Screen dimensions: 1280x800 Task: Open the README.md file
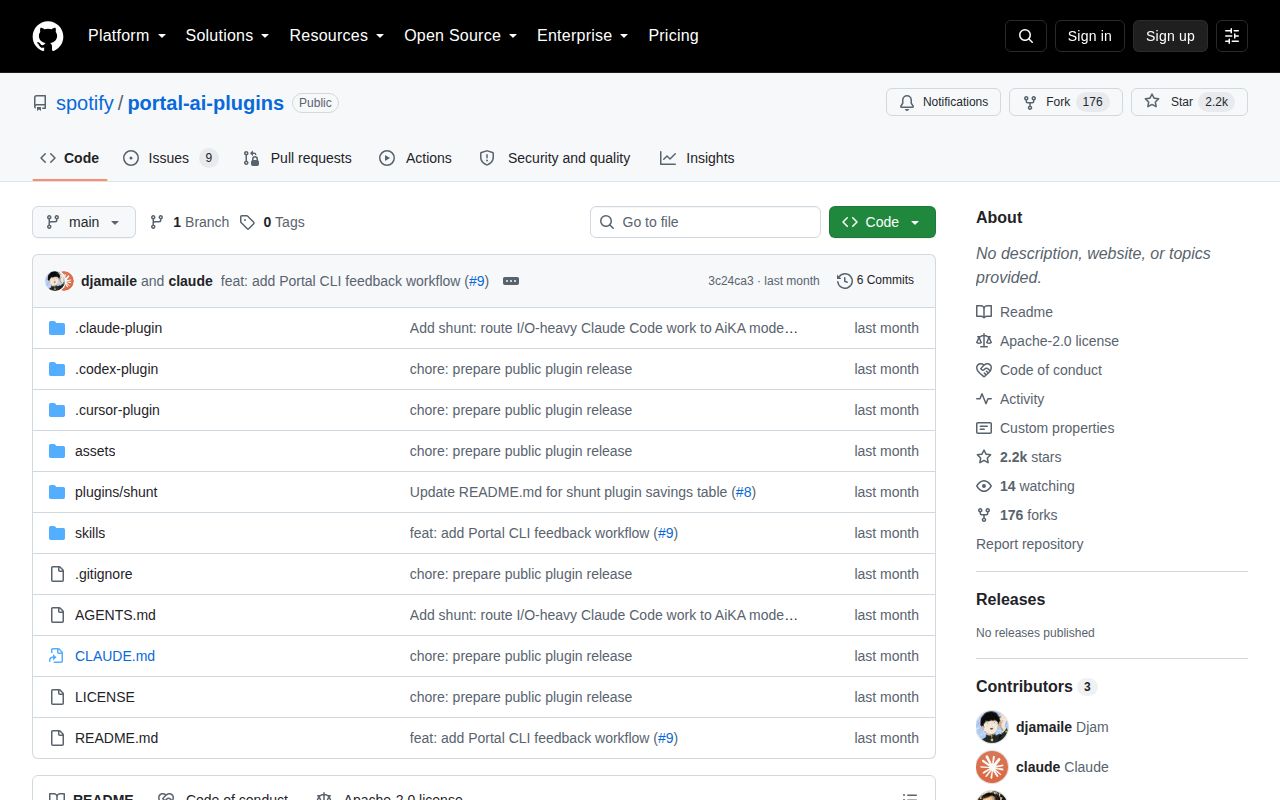click(x=116, y=738)
